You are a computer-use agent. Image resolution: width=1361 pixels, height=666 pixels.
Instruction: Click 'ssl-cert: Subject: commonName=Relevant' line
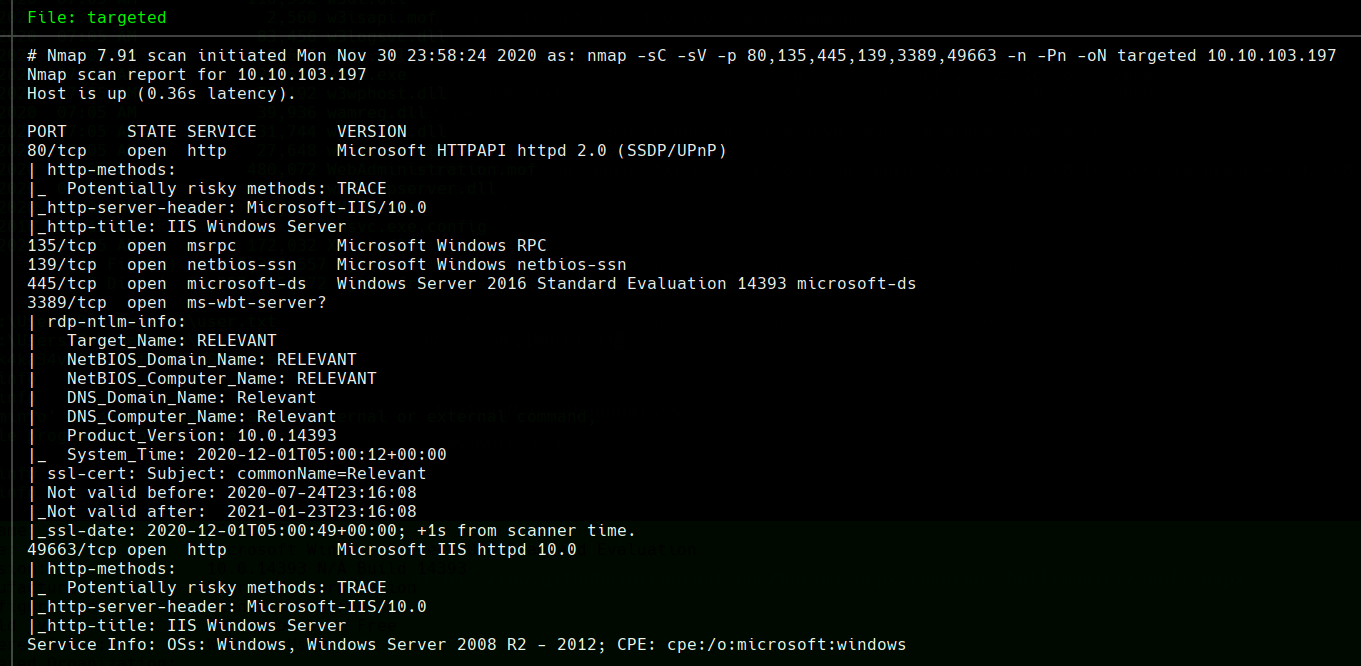point(237,474)
